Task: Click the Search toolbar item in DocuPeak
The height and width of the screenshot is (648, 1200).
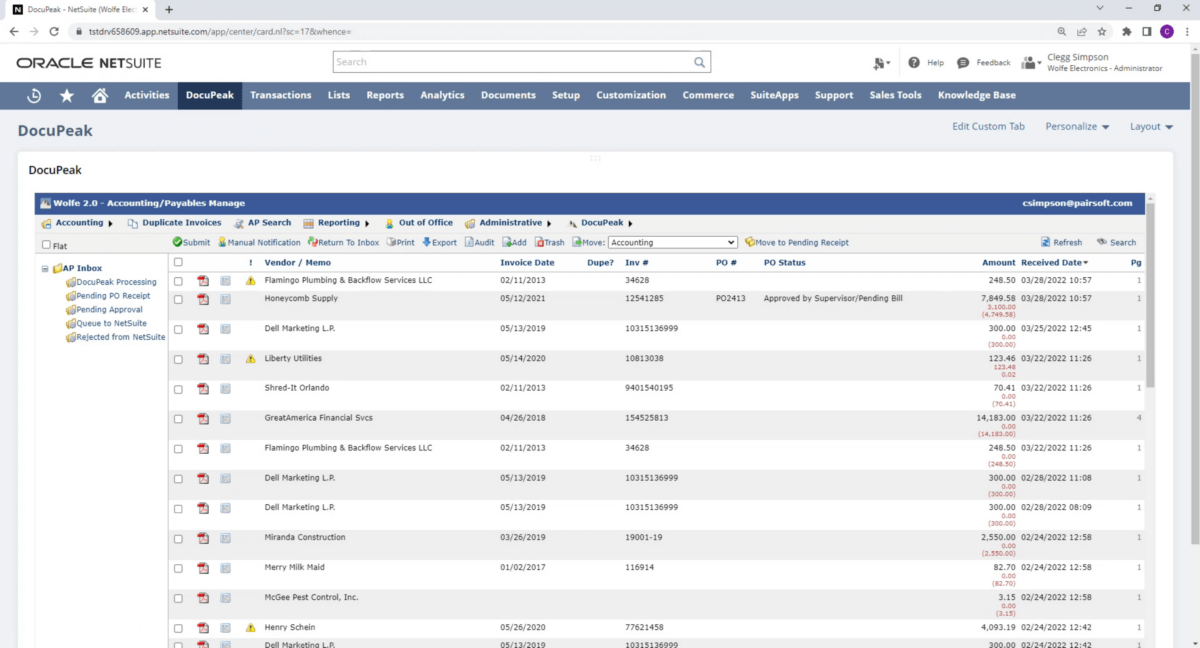Action: 1116,242
